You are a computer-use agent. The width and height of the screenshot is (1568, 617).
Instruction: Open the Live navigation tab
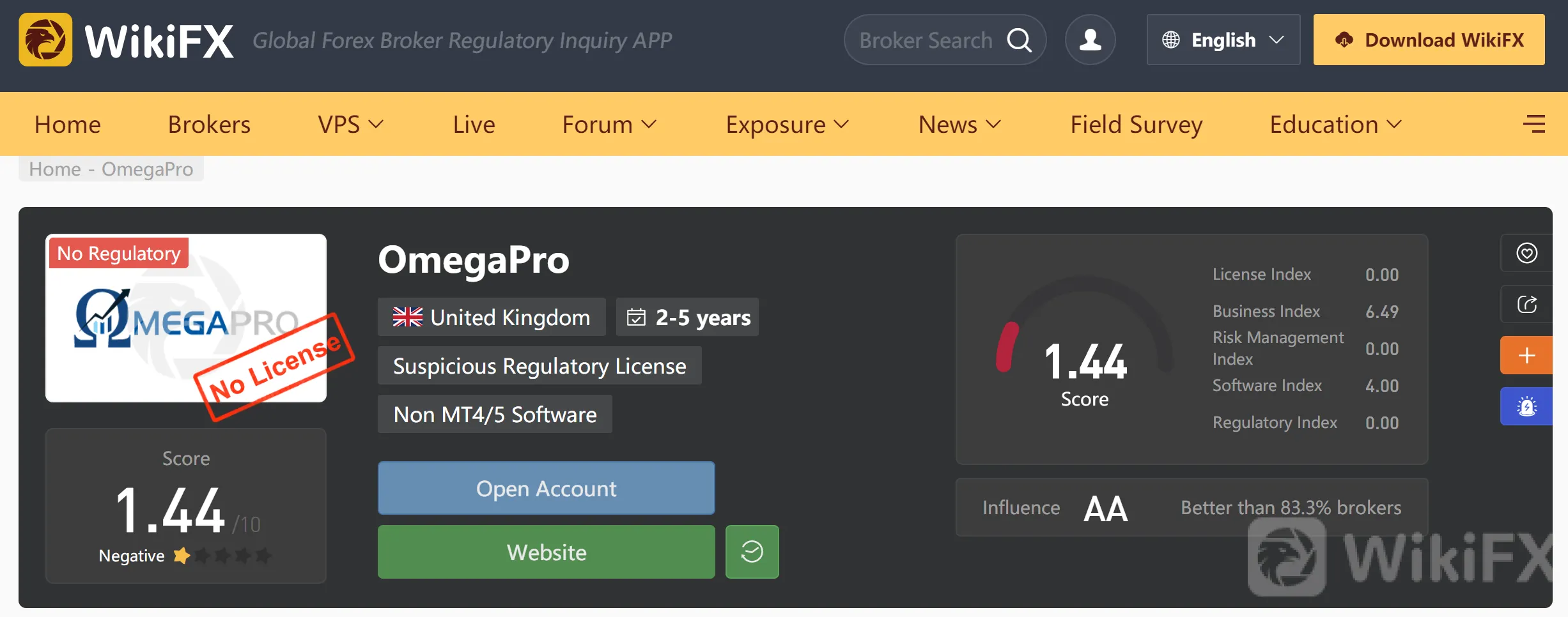(474, 124)
